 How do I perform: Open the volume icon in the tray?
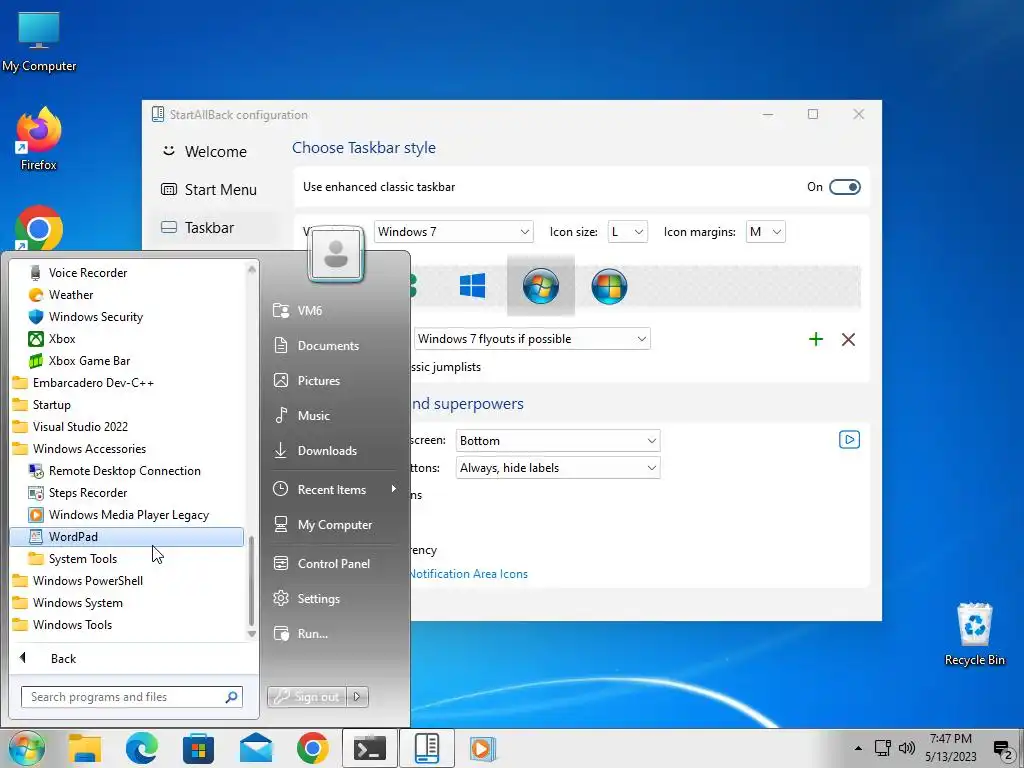tap(906, 748)
